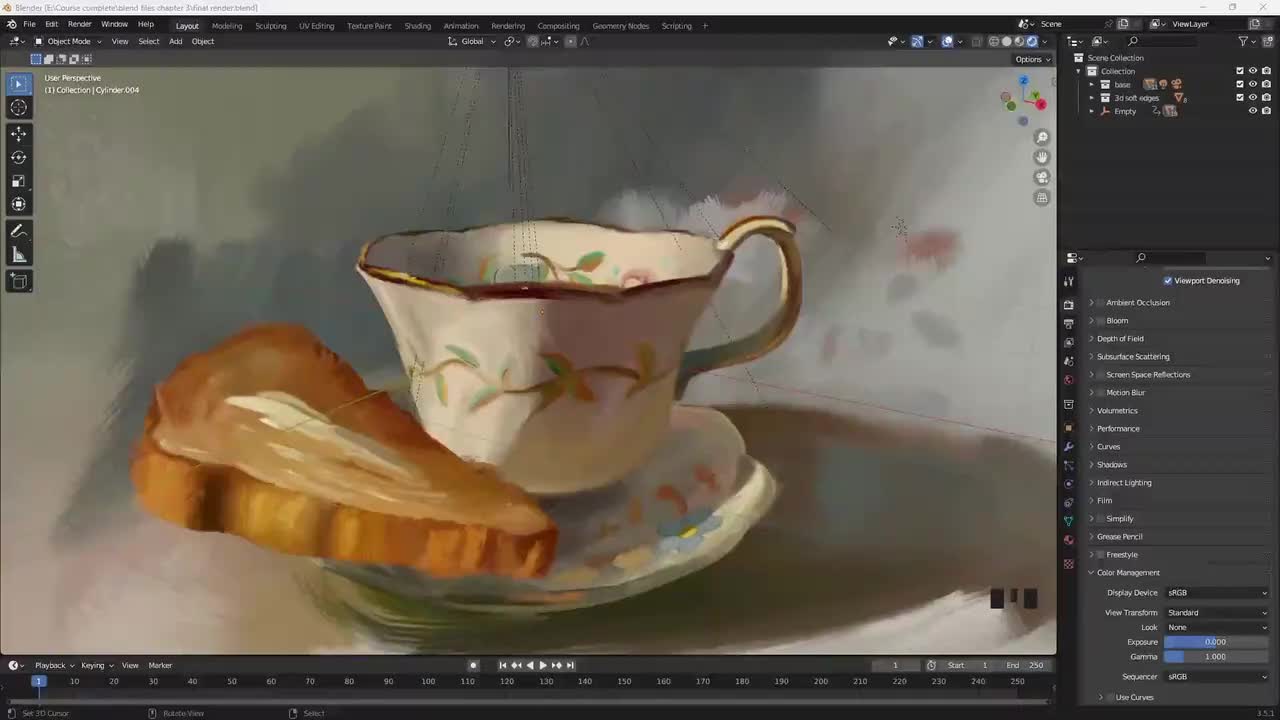The width and height of the screenshot is (1280, 720).
Task: Click the viewport zoom magnifier icon
Action: (1042, 137)
